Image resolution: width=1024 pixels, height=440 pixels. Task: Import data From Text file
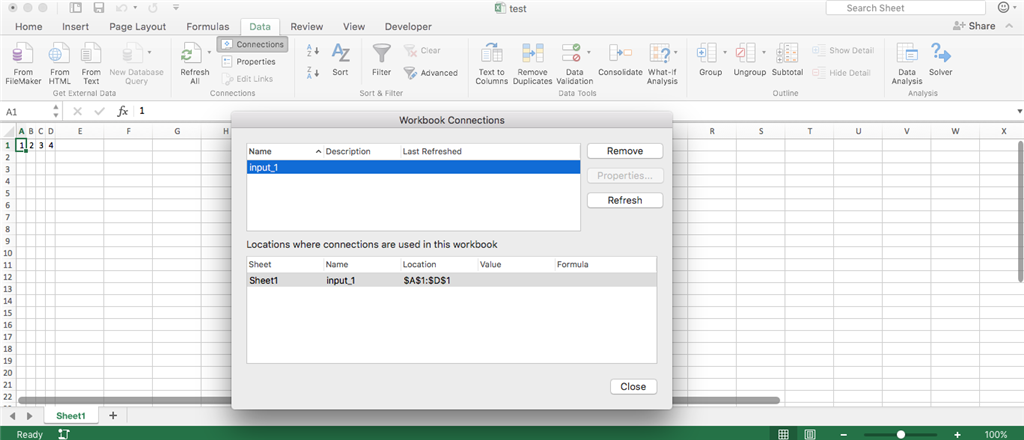point(91,64)
